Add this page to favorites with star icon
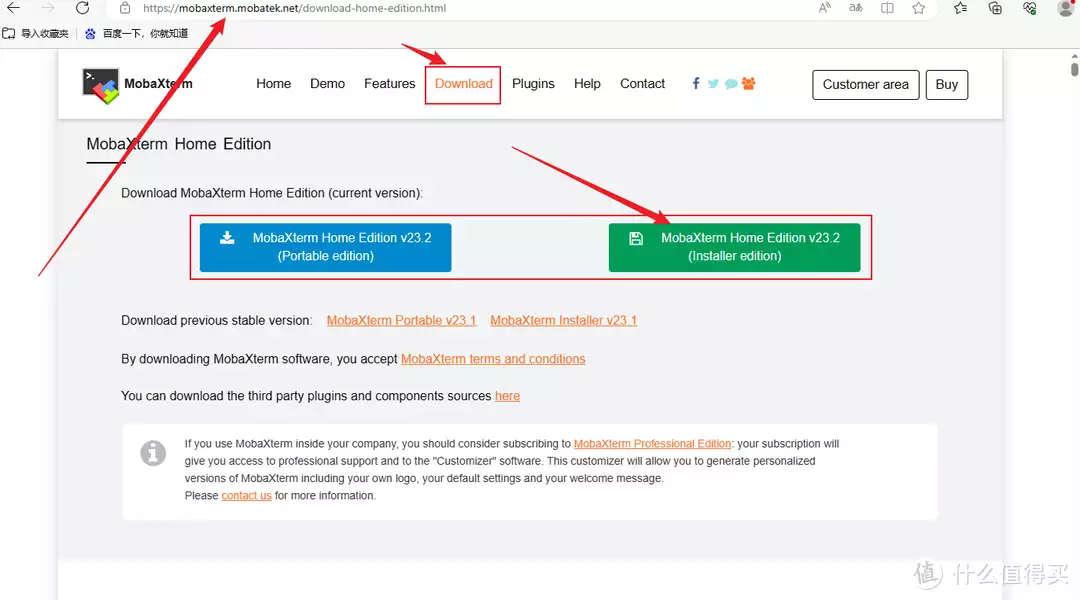 point(919,8)
